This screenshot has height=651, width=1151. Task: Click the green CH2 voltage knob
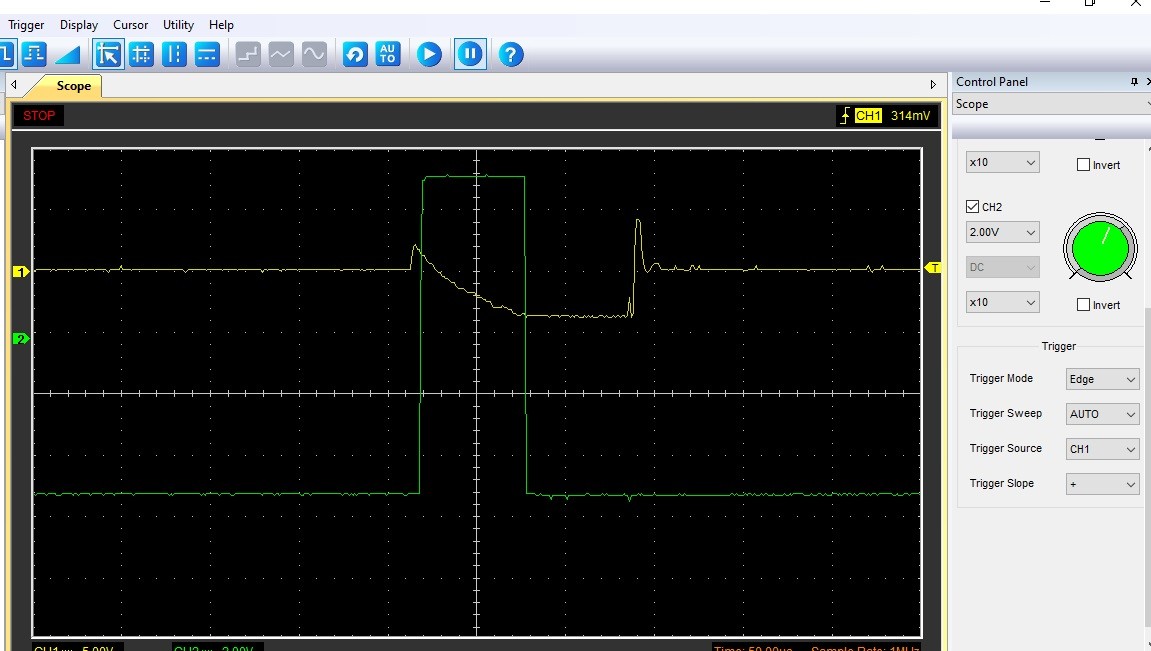[1100, 248]
